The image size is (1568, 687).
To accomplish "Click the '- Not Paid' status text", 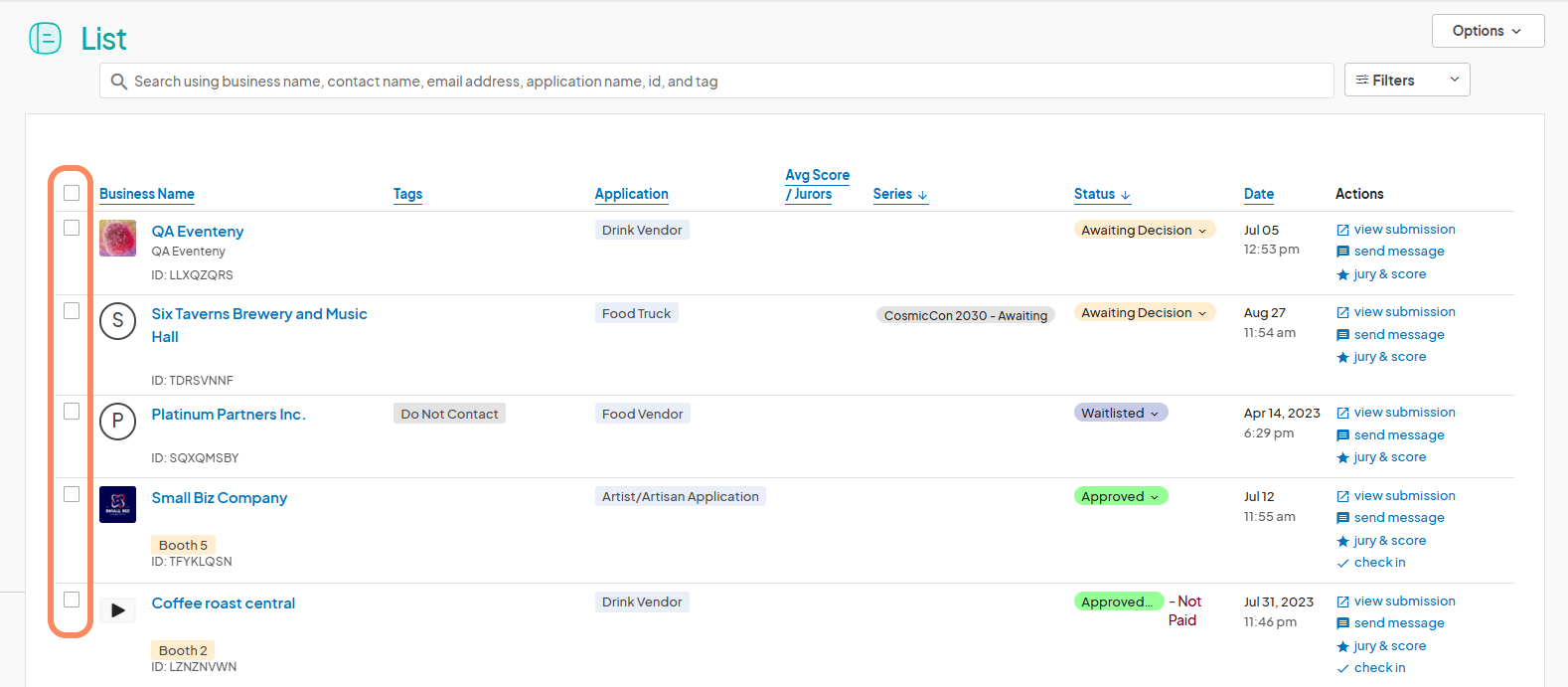I will [1185, 610].
